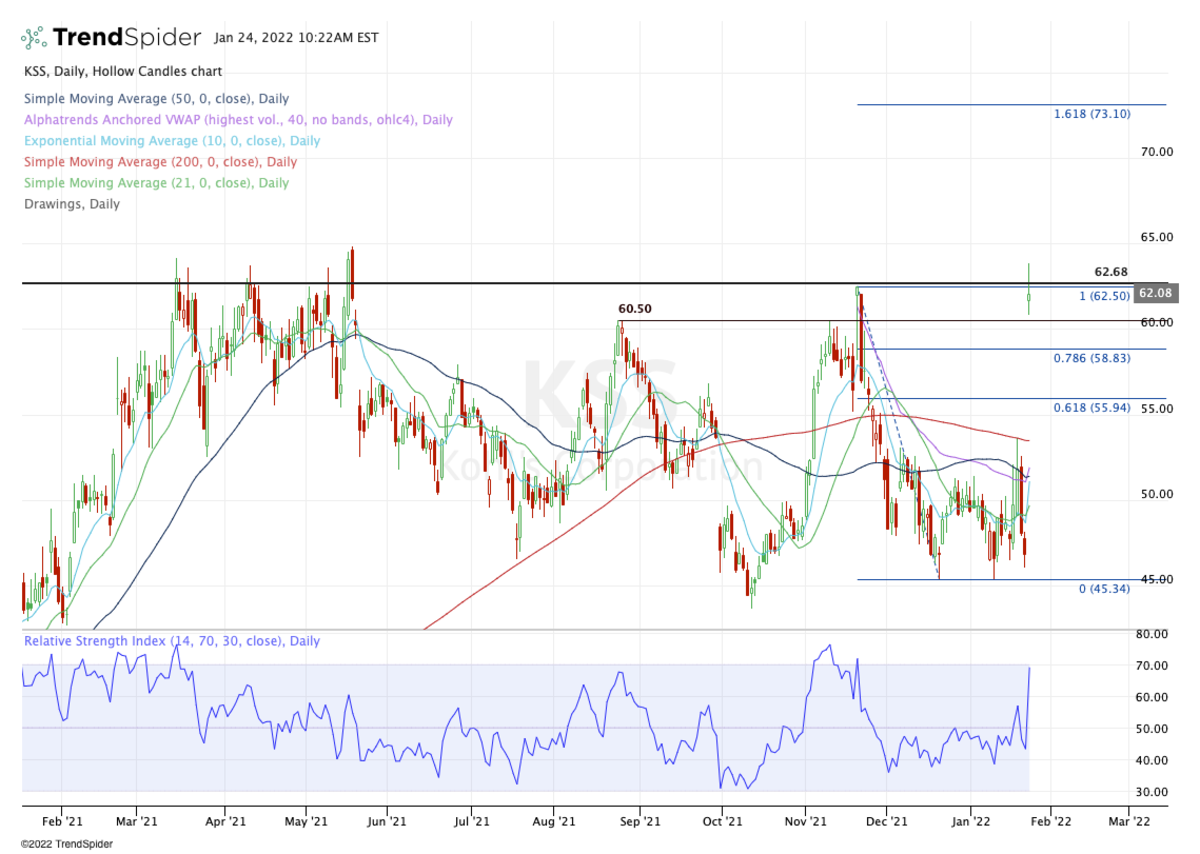Click the 62.08 current price tag

(1154, 293)
